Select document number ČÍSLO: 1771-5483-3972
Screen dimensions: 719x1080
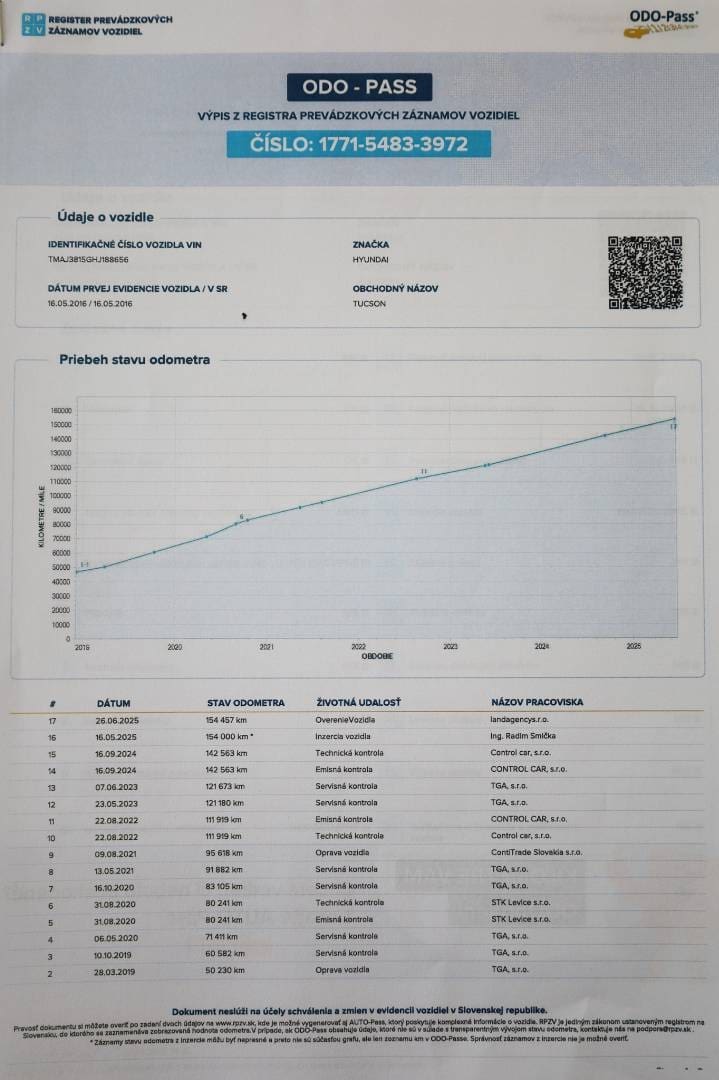click(359, 144)
